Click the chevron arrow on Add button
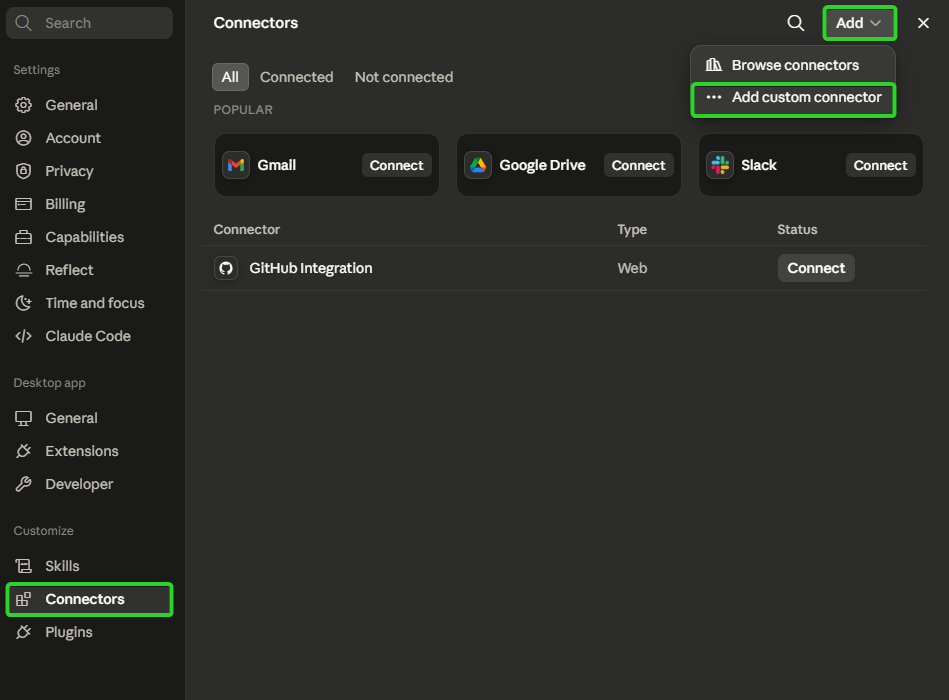This screenshot has width=949, height=700. [876, 23]
